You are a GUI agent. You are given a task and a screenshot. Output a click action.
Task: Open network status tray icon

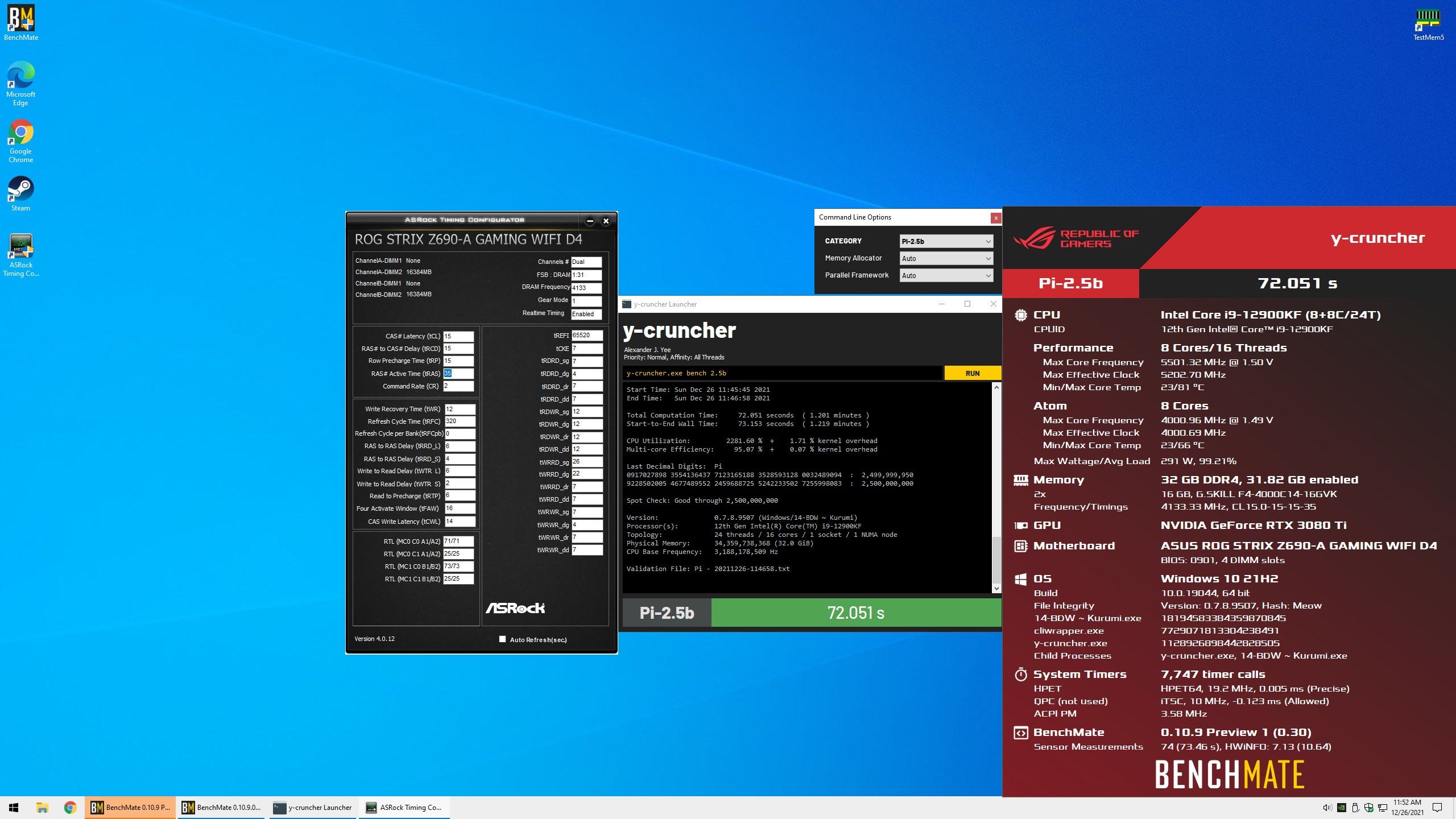[x=1383, y=808]
